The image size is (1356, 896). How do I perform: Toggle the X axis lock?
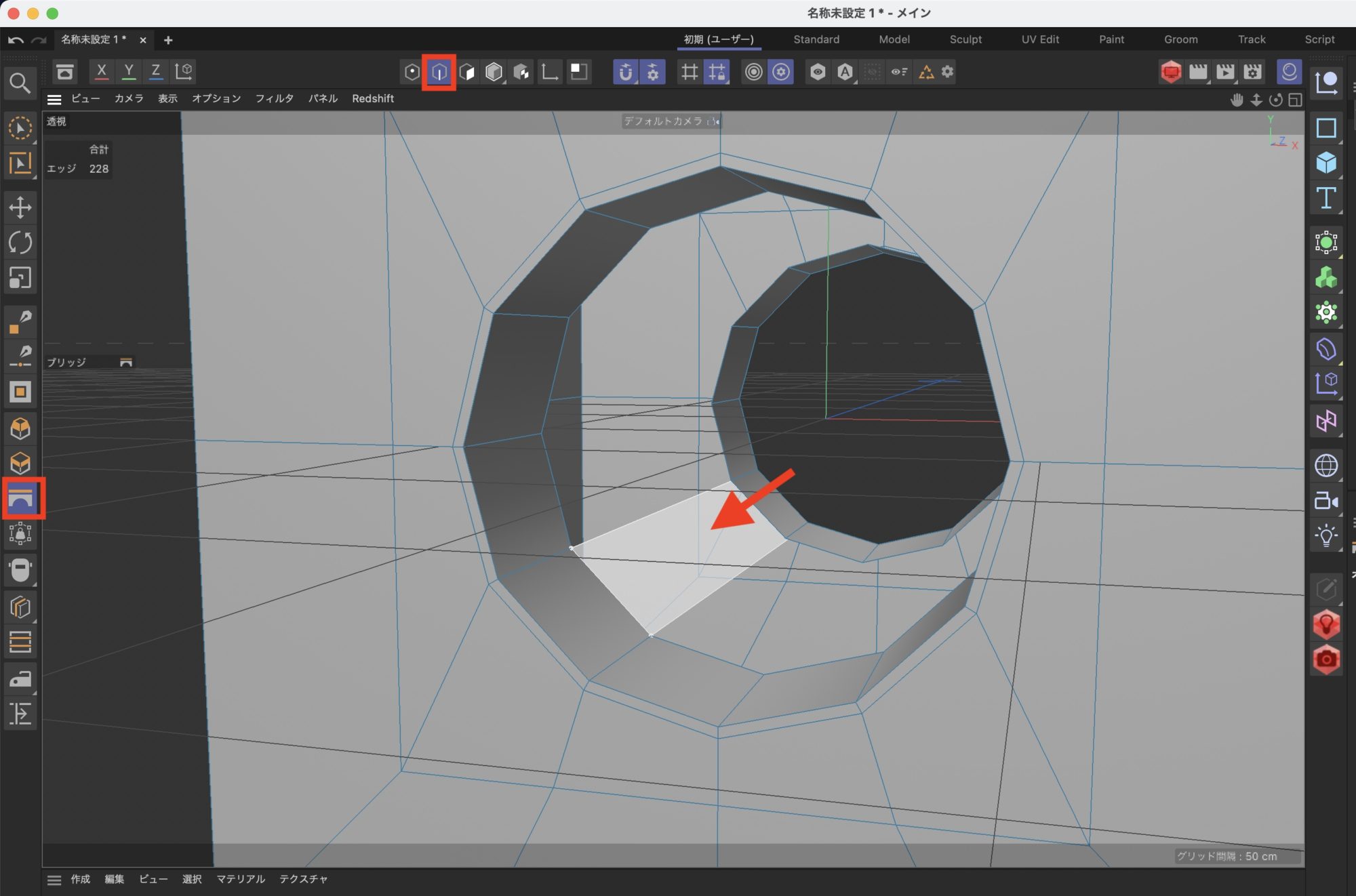coord(101,70)
